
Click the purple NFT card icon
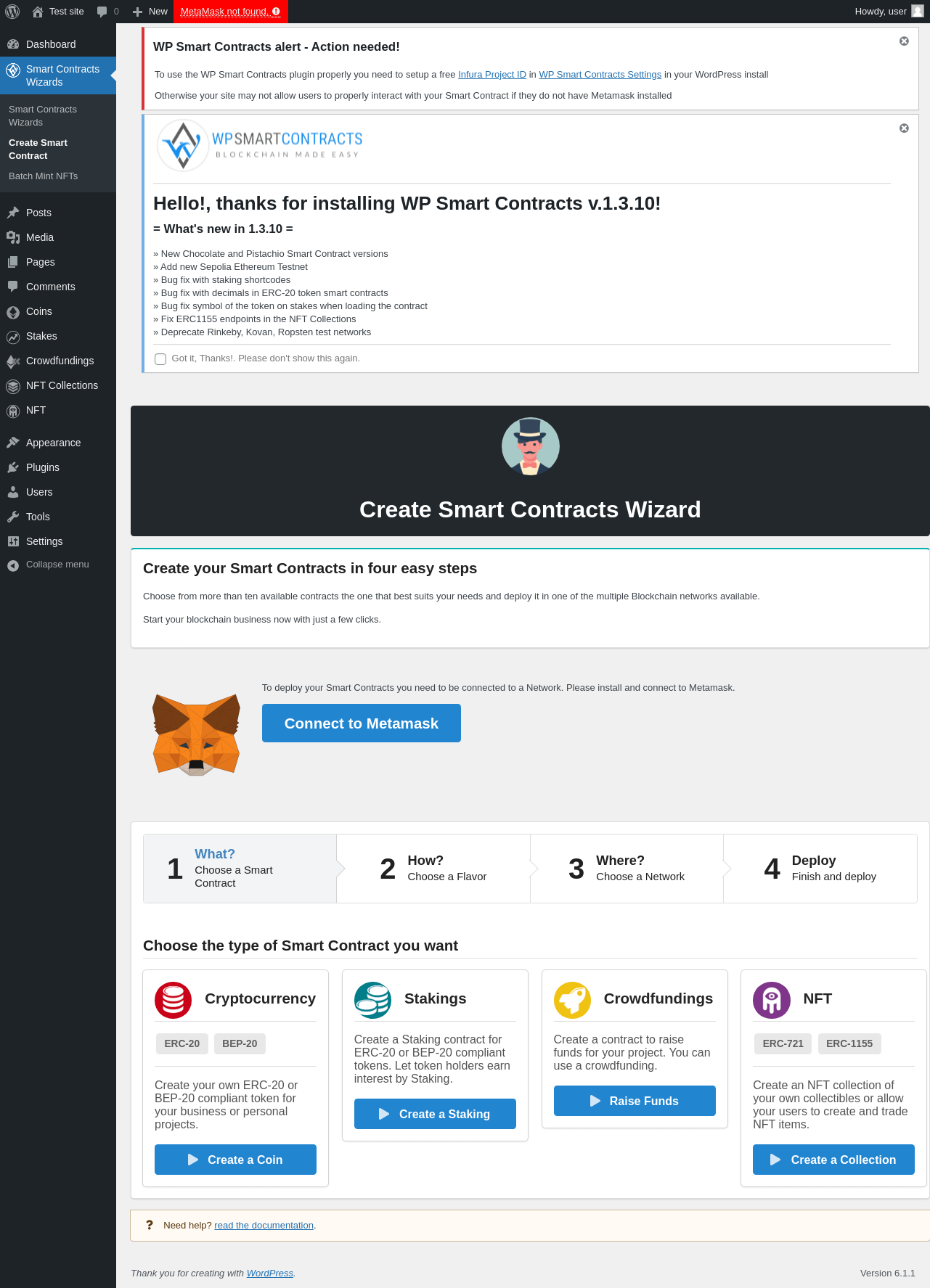coord(772,1000)
